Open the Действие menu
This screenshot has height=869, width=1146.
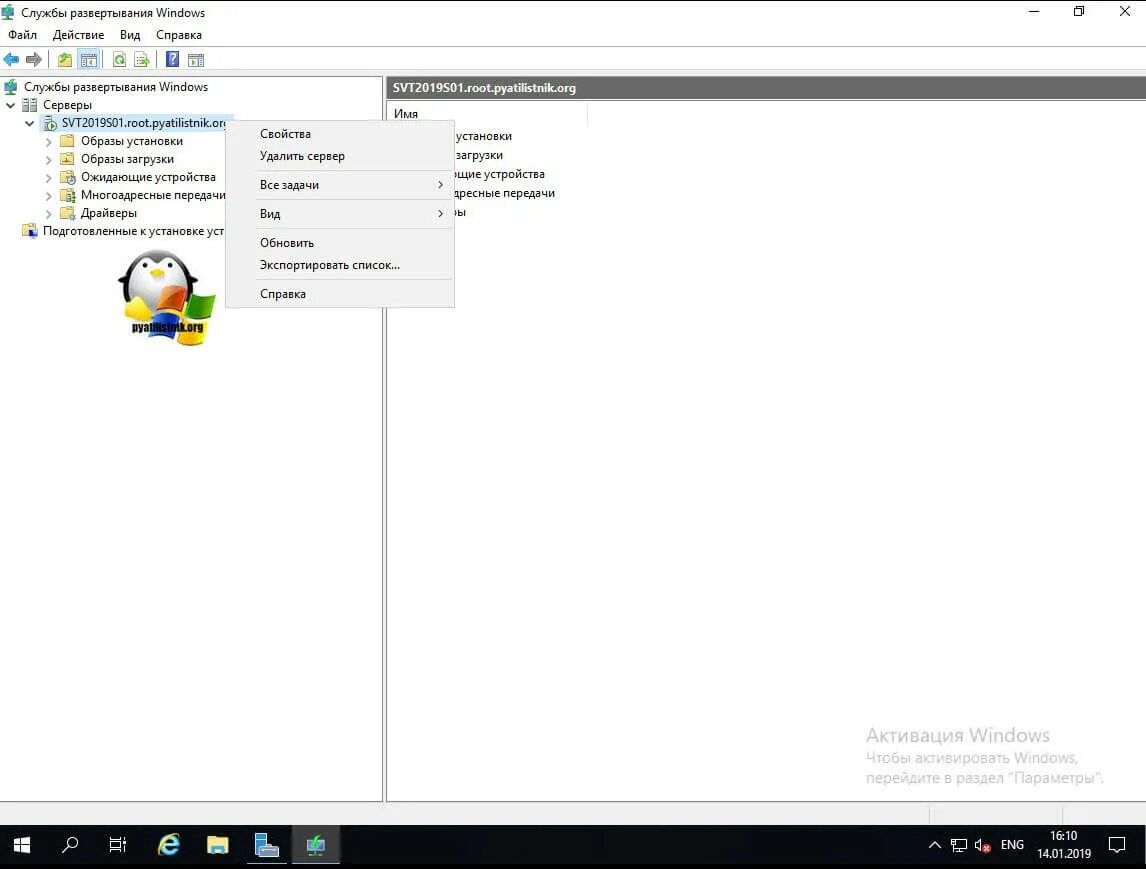77,34
